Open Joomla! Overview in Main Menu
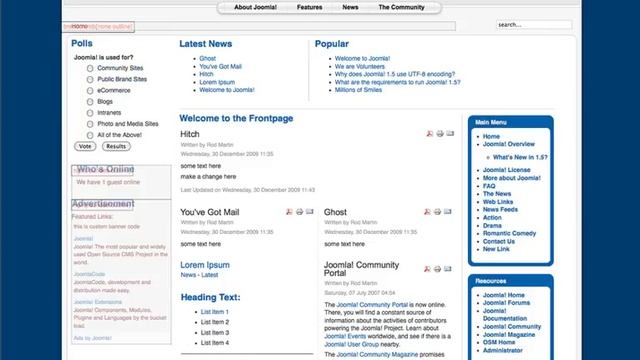 coord(509,144)
